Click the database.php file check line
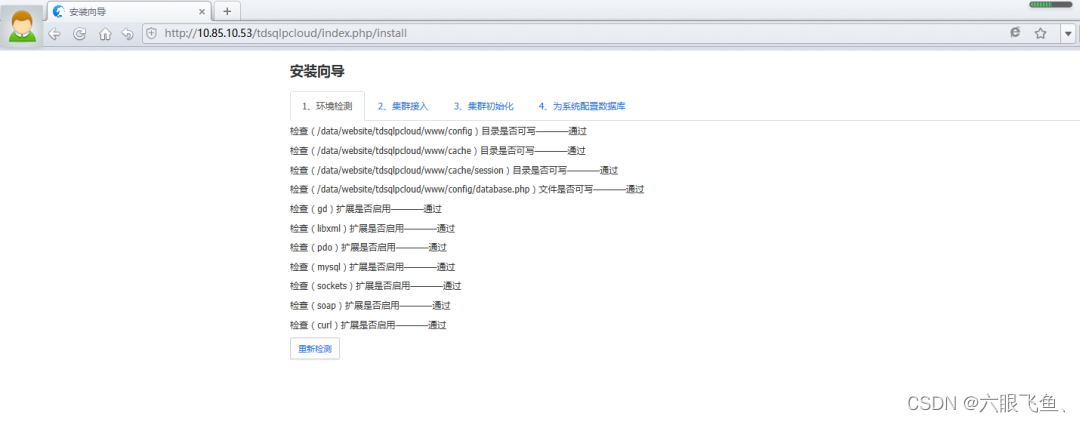This screenshot has width=1080, height=422. click(467, 189)
